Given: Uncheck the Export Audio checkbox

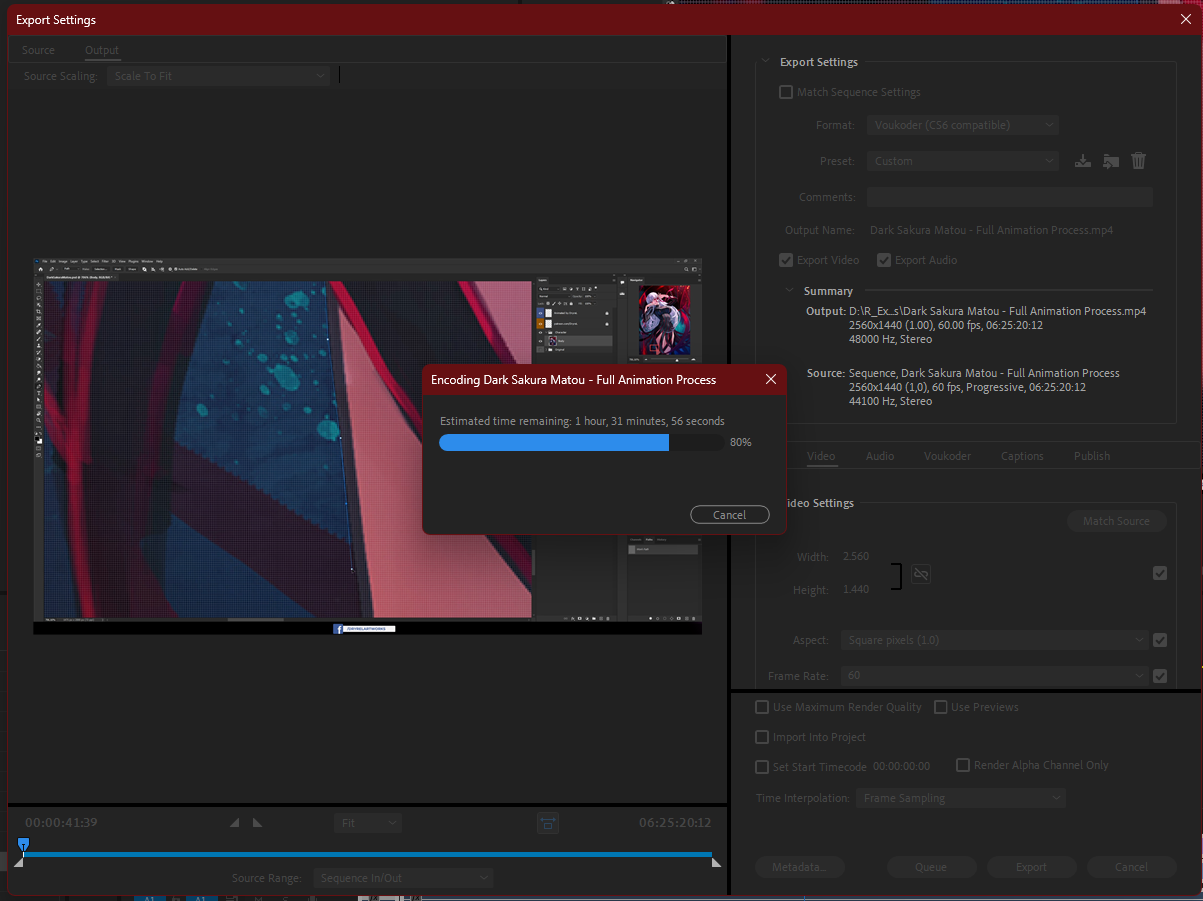Looking at the screenshot, I should pyautogui.click(x=884, y=260).
